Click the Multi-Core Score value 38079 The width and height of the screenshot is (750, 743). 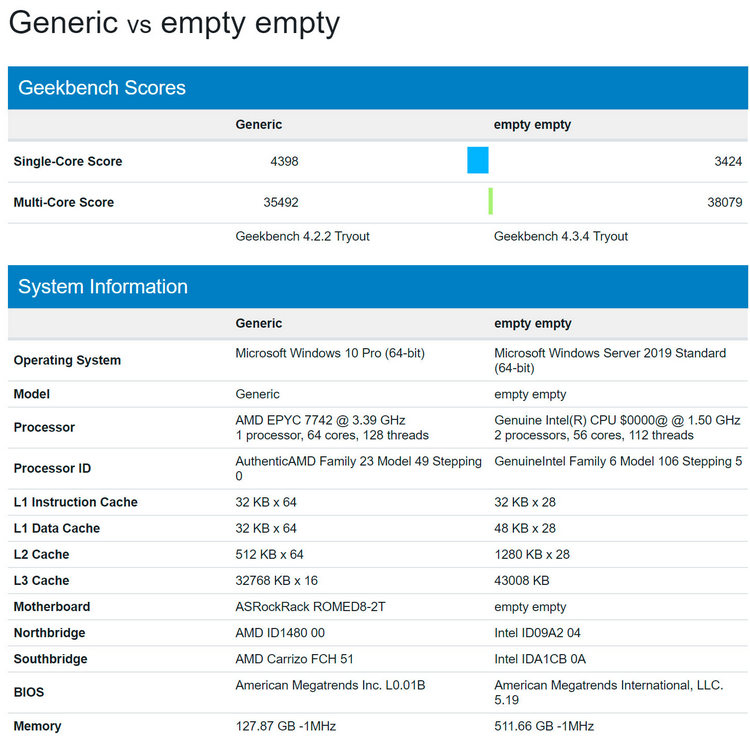click(725, 202)
